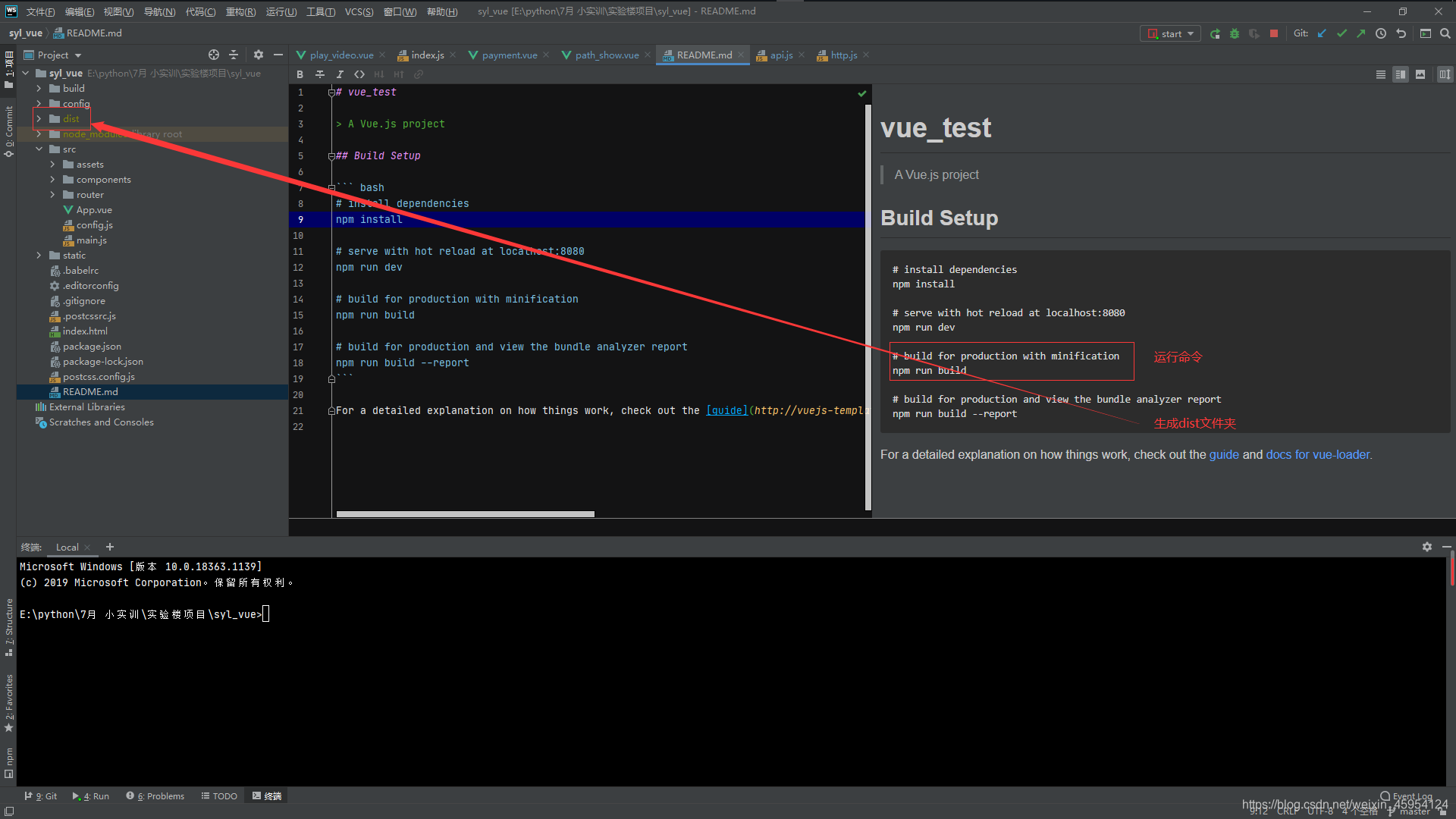Viewport: 1456px width, 819px height.
Task: Click the docs for vue-loader link
Action: (1317, 455)
